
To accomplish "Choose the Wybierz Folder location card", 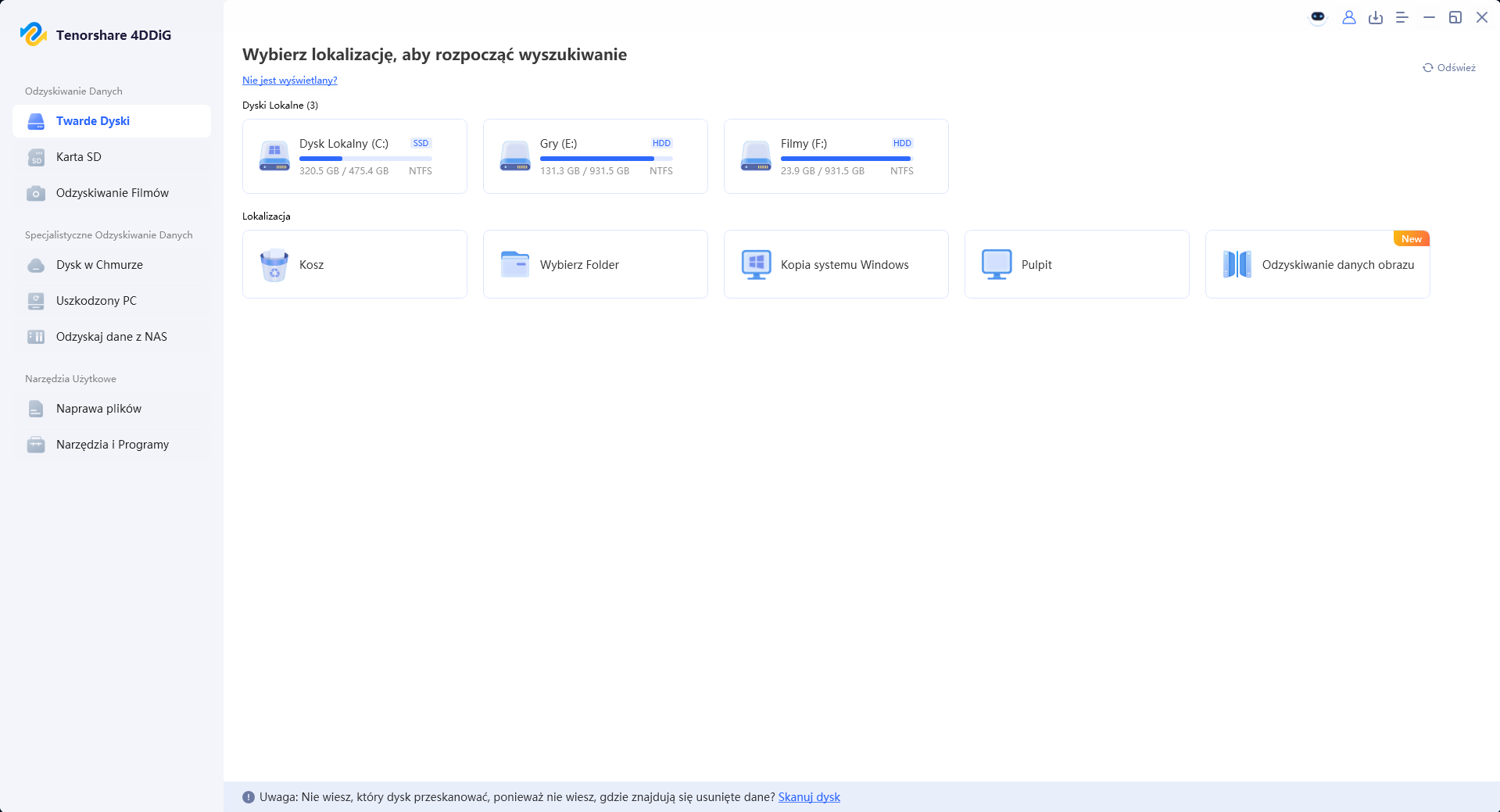I will (596, 264).
